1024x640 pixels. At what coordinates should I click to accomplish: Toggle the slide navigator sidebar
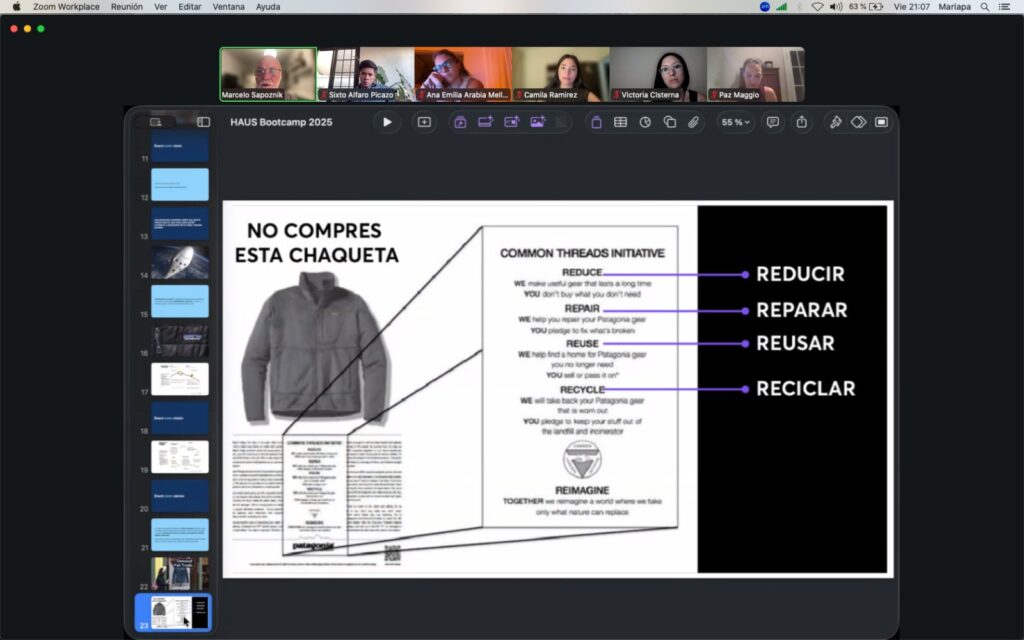click(203, 122)
